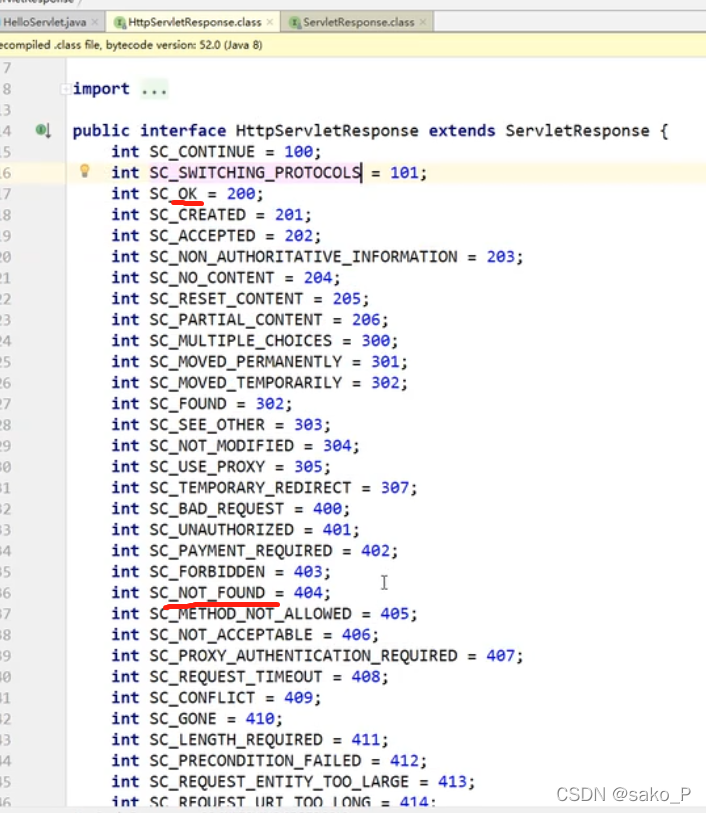706x813 pixels.
Task: Click SC_NON_AUTHORITATIVE_INFORMATION constant
Action: coord(303,257)
